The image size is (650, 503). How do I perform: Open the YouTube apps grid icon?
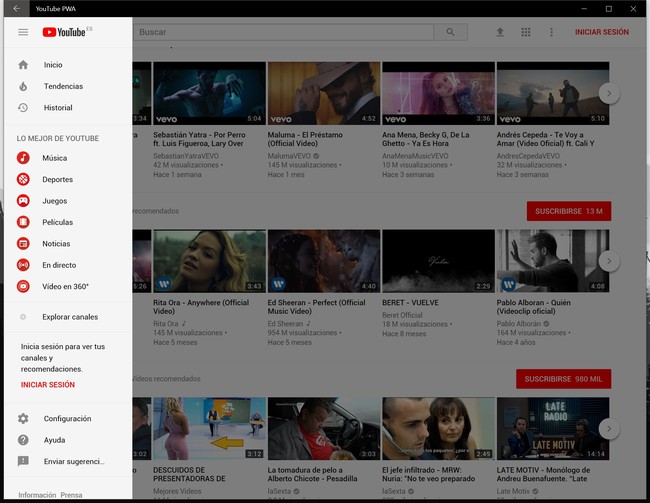526,32
